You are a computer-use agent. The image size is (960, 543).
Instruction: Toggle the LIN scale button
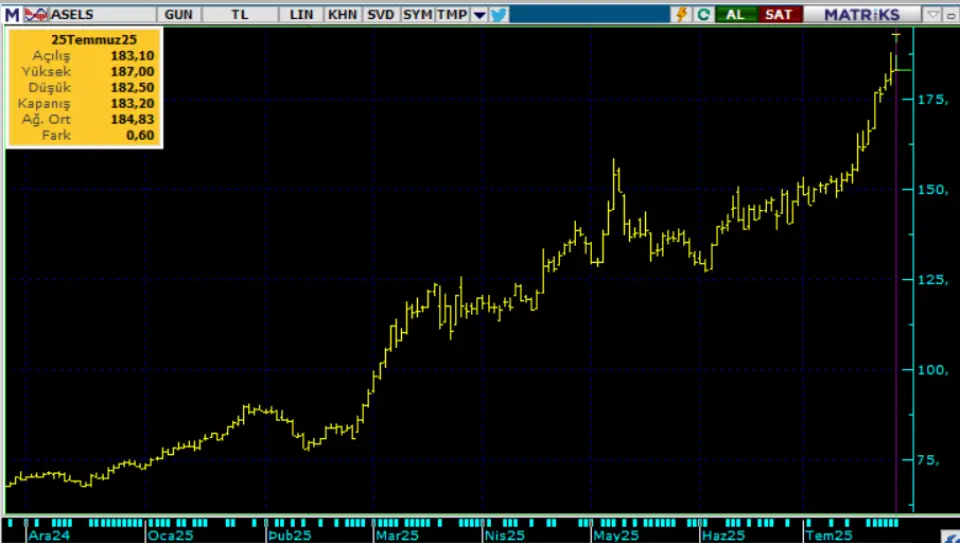[301, 15]
